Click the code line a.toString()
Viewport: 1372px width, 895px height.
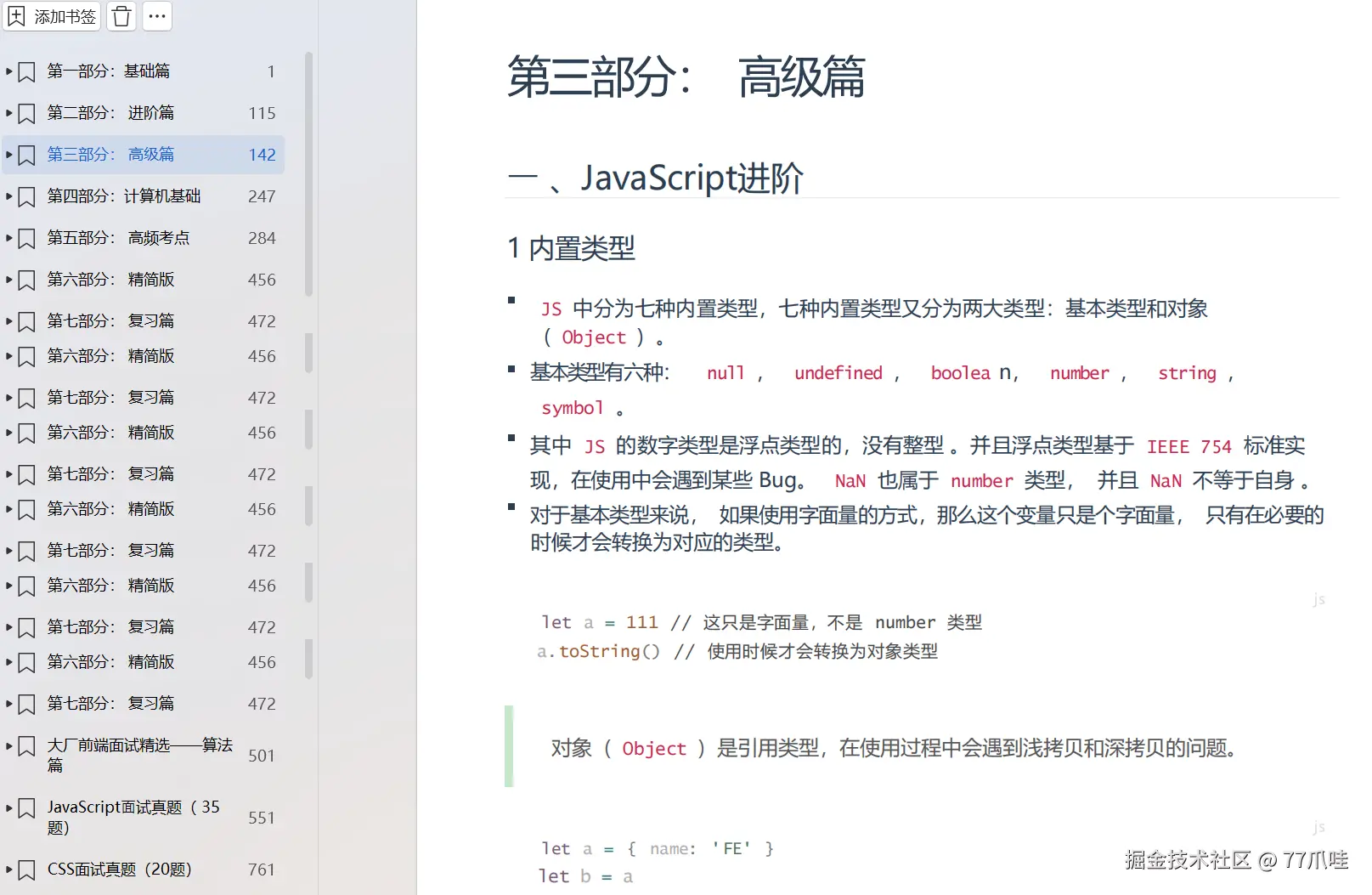pyautogui.click(x=737, y=651)
